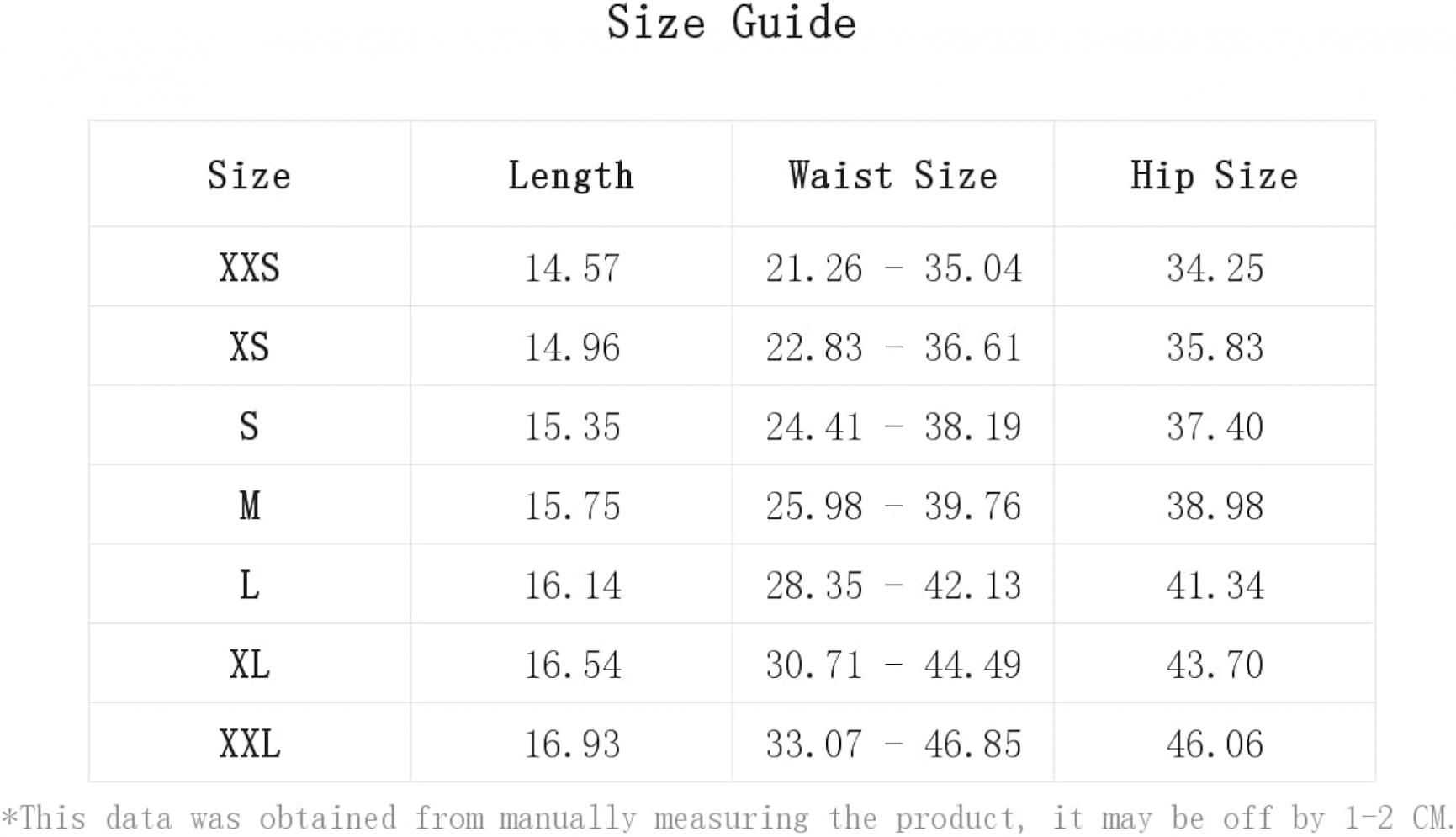Select hip size value 43.70
Image resolution: width=1456 pixels, height=837 pixels.
1215,665
